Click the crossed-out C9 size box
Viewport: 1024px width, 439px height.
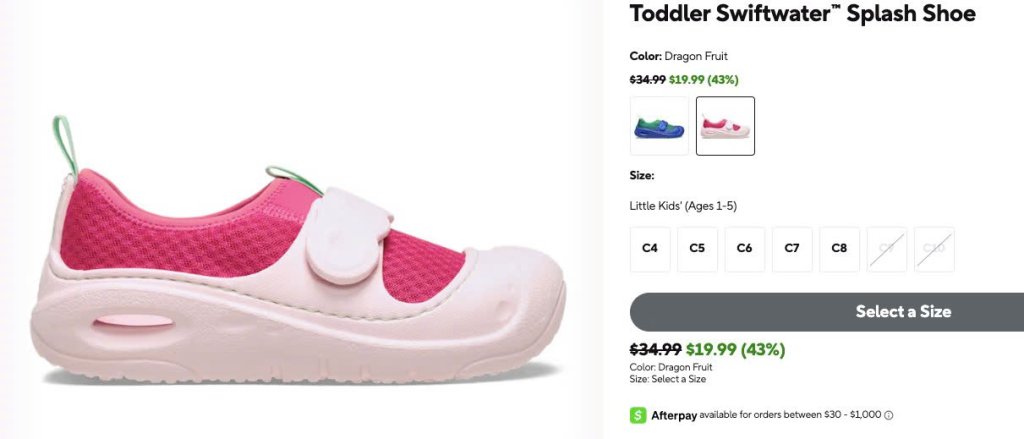tap(887, 249)
